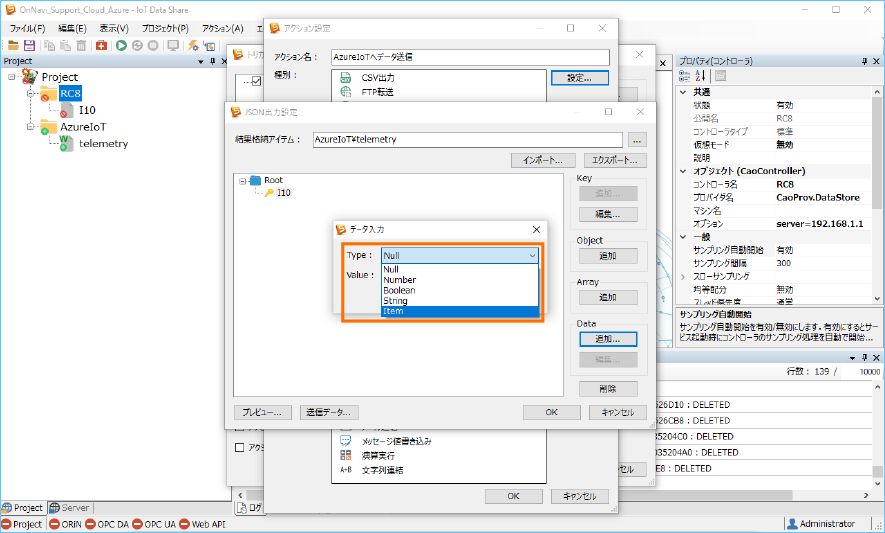The image size is (885, 533).
Task: Click the monitor icon in the toolbar
Action: [x=173, y=45]
